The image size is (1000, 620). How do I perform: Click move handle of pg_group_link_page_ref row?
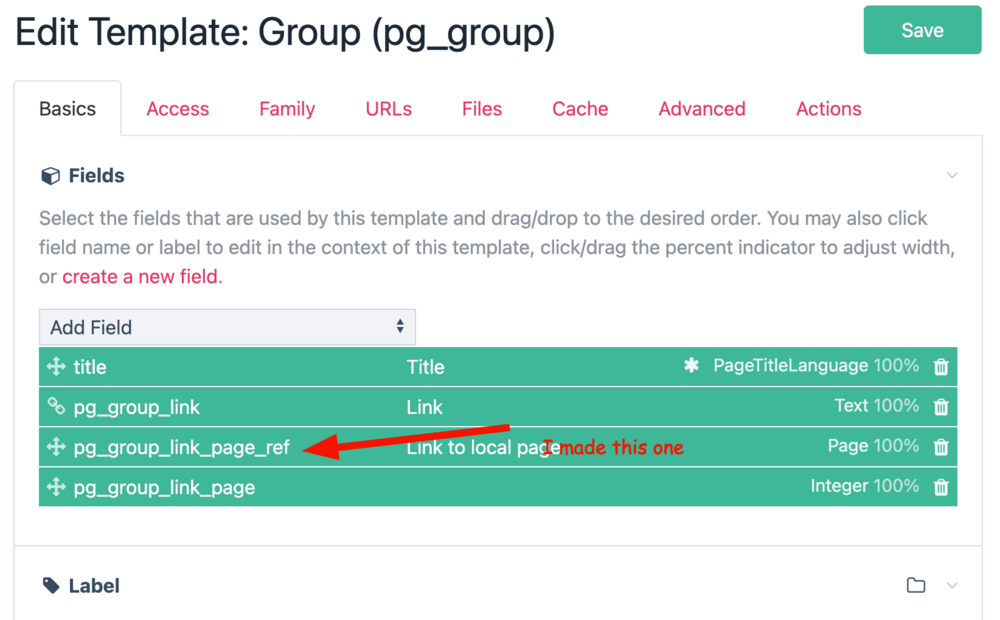[x=56, y=447]
